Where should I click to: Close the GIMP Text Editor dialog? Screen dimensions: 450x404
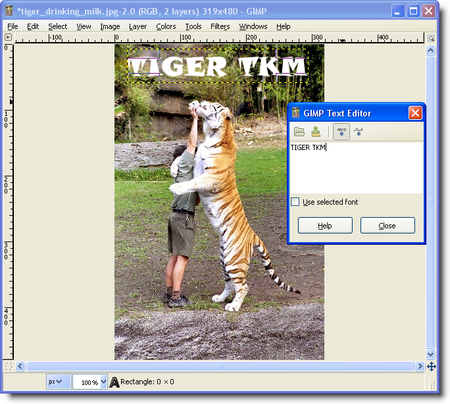(x=415, y=113)
